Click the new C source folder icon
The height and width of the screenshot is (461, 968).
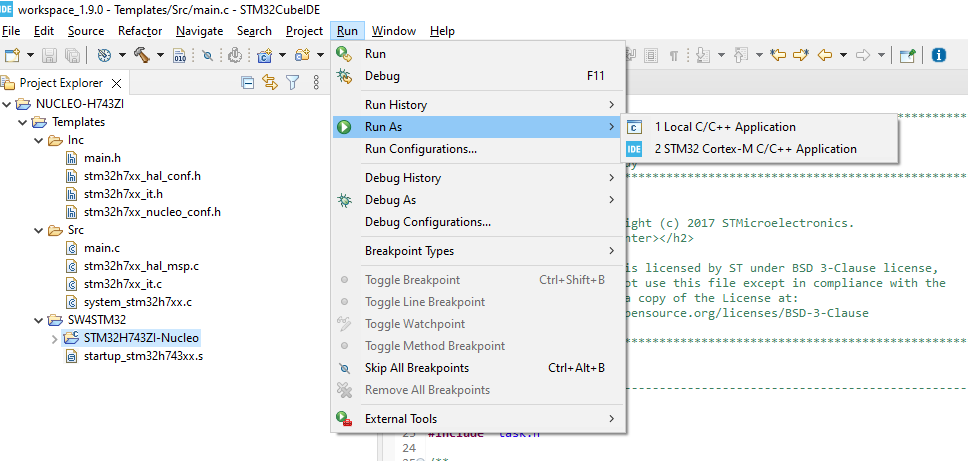(265, 56)
